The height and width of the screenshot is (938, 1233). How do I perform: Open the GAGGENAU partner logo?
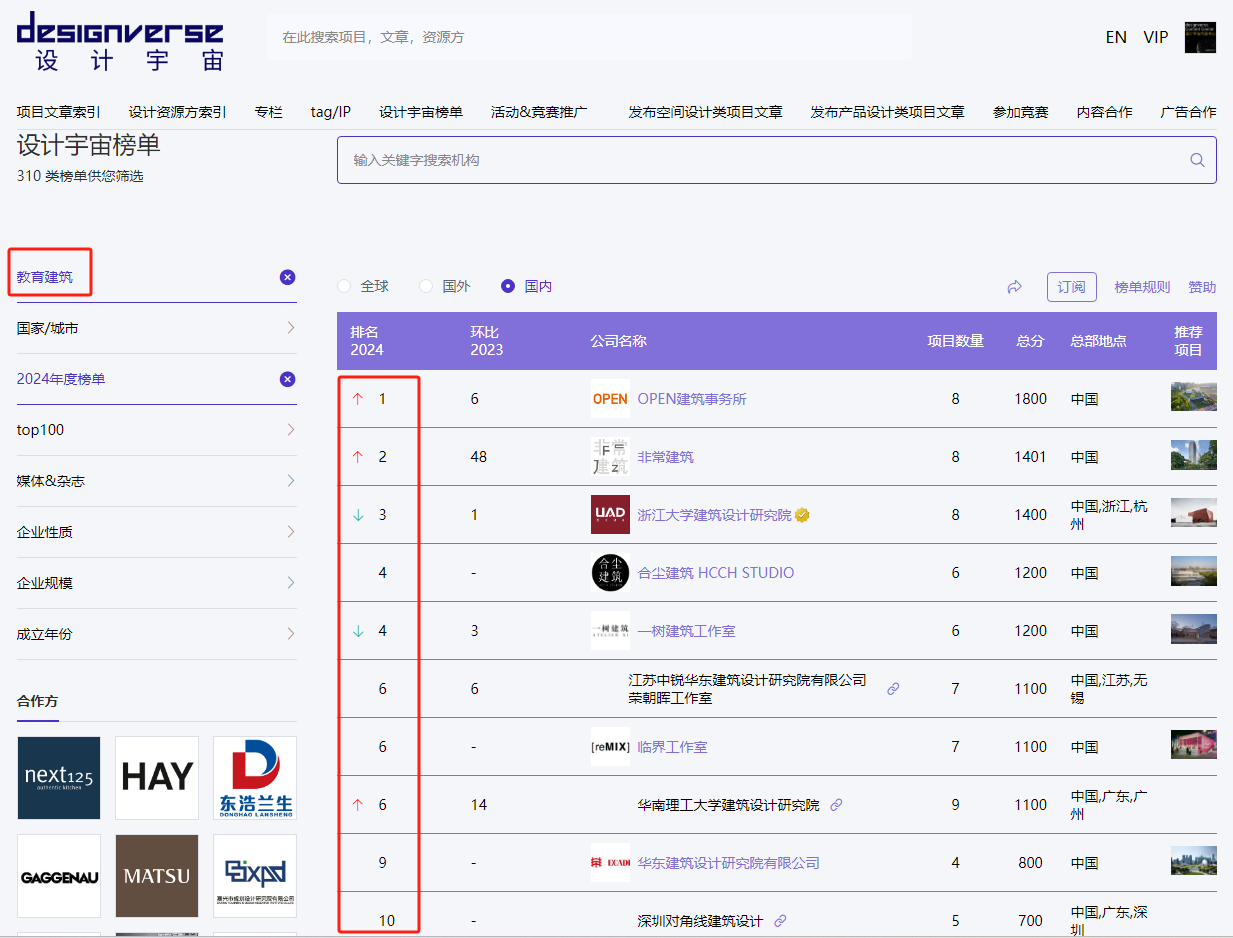tap(59, 876)
